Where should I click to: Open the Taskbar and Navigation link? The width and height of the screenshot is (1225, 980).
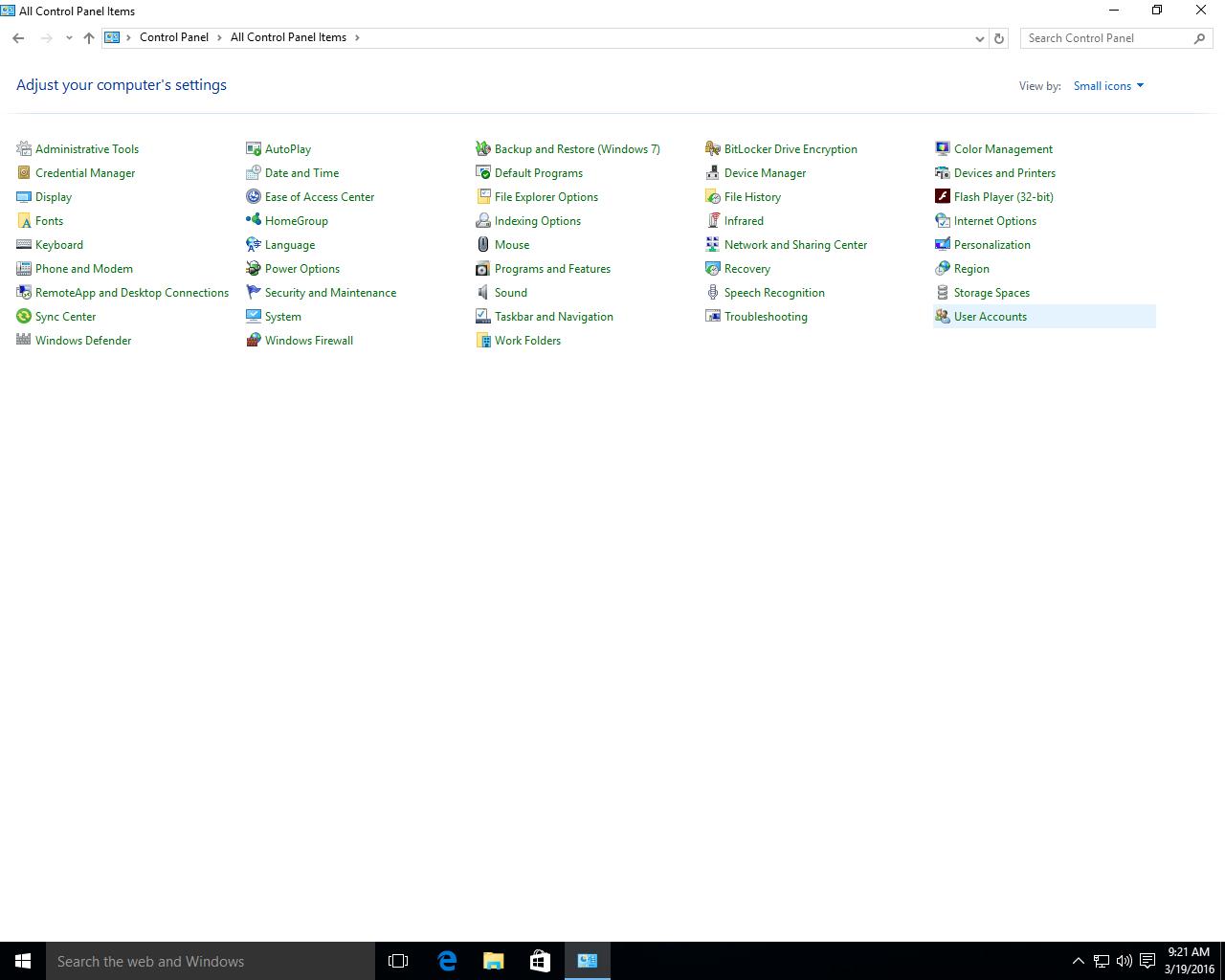pyautogui.click(x=554, y=317)
